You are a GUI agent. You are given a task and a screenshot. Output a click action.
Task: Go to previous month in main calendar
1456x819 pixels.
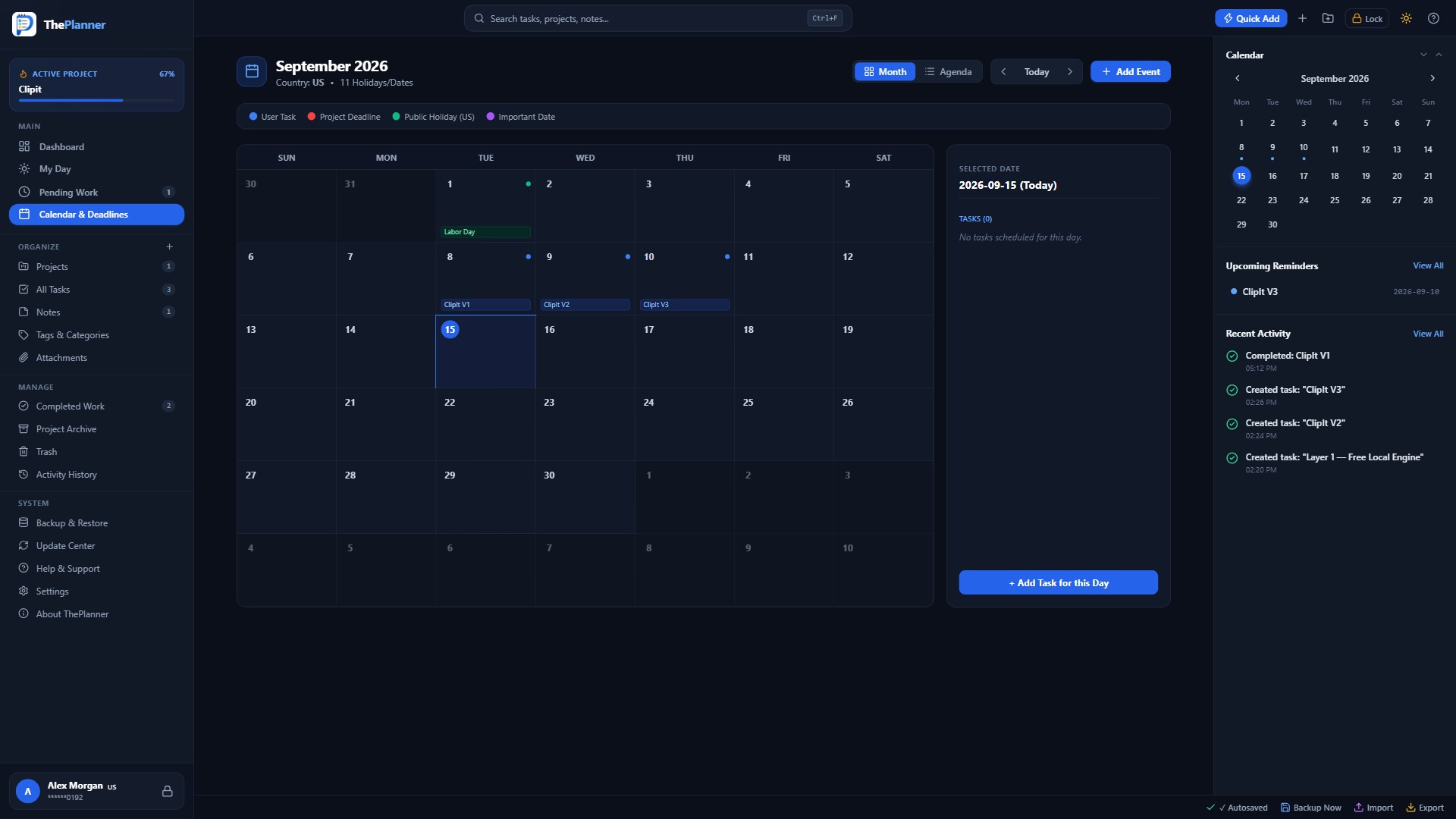(x=1003, y=71)
